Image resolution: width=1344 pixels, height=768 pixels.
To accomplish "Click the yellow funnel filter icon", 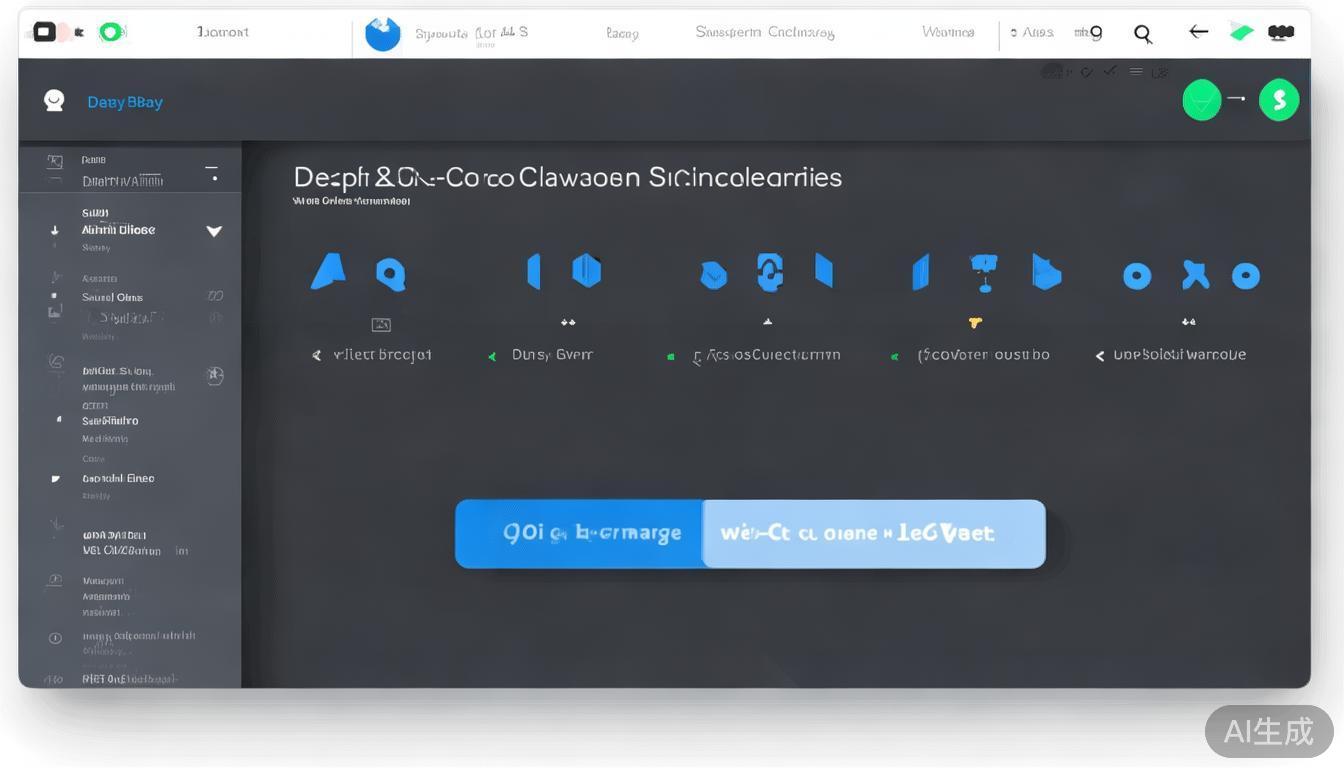I will point(974,323).
